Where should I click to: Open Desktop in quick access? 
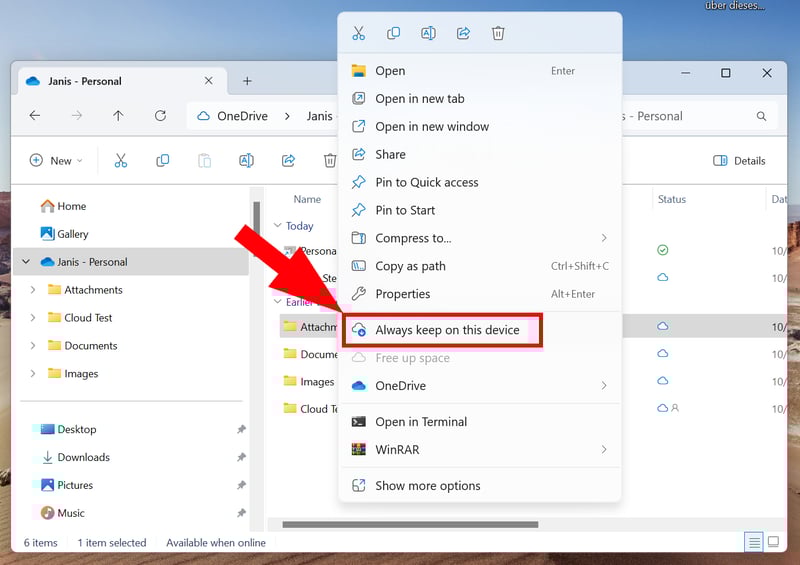pyautogui.click(x=69, y=429)
